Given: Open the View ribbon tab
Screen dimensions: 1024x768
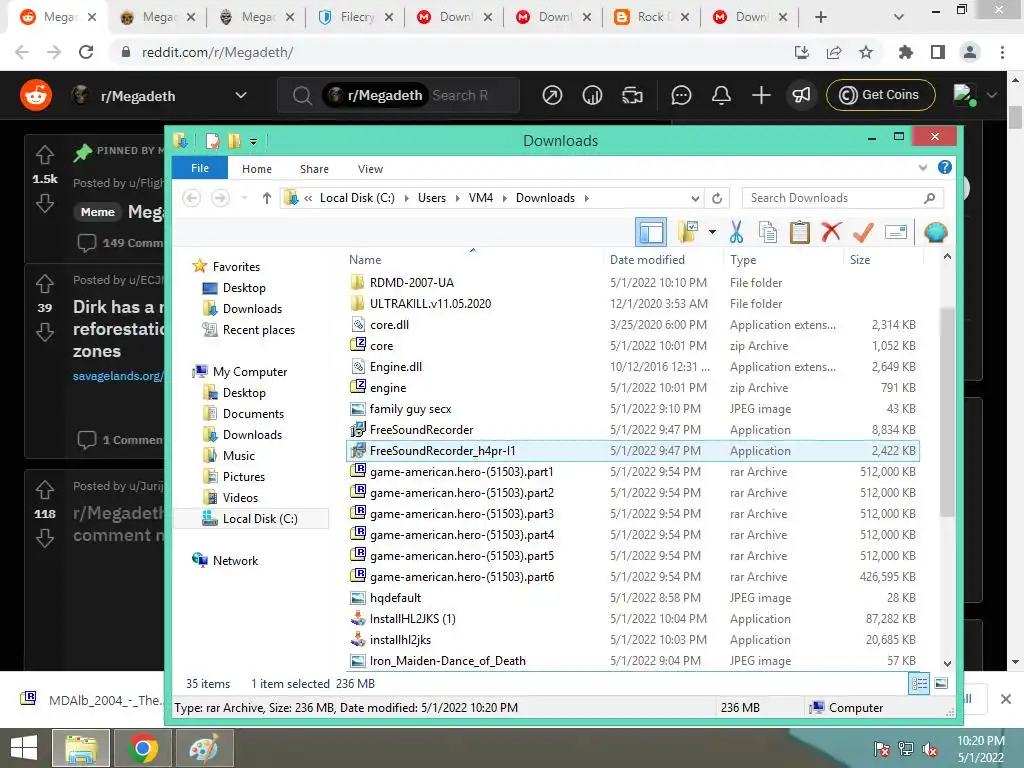Looking at the screenshot, I should 370,169.
